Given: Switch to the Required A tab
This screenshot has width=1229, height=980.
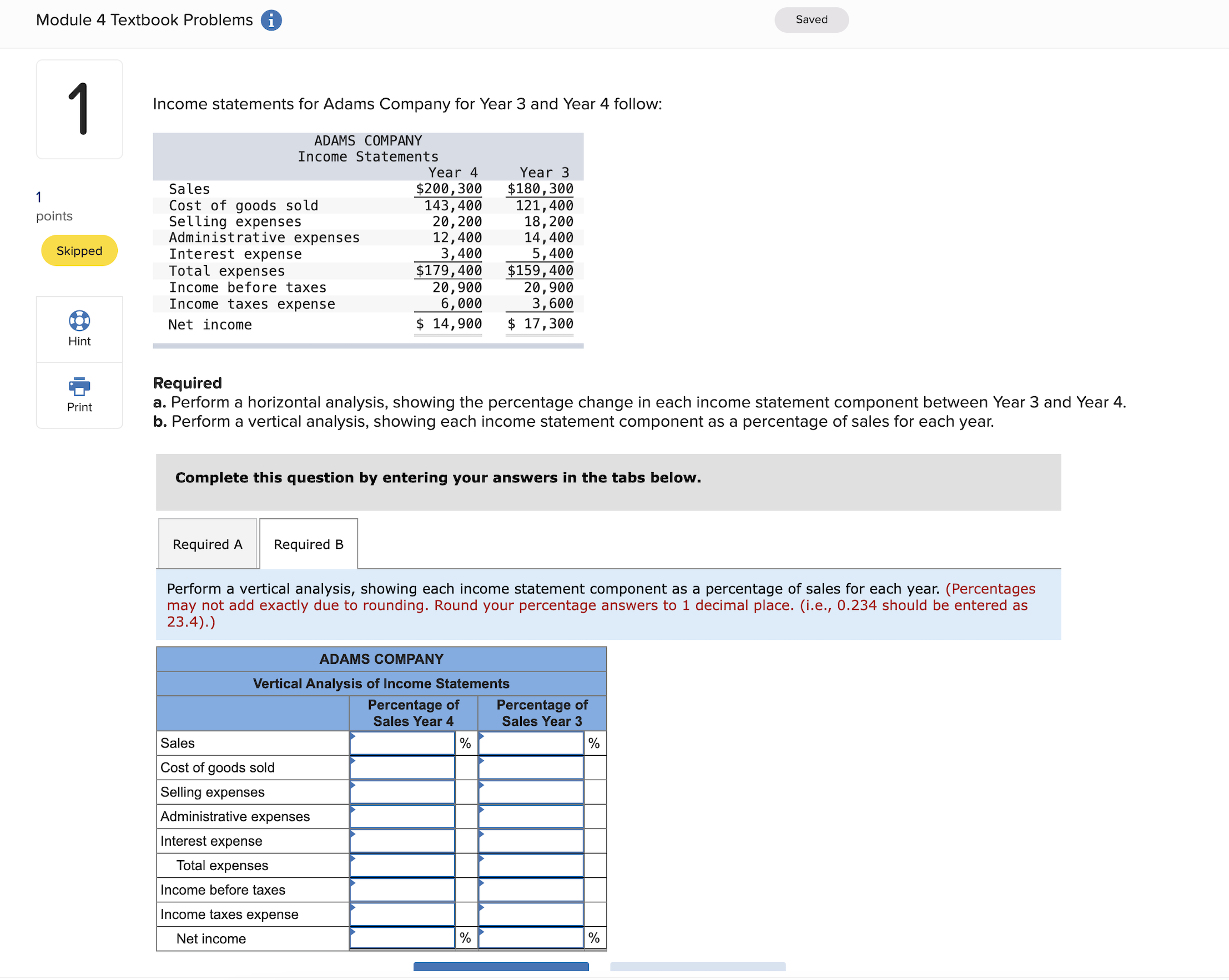Looking at the screenshot, I should 207,544.
